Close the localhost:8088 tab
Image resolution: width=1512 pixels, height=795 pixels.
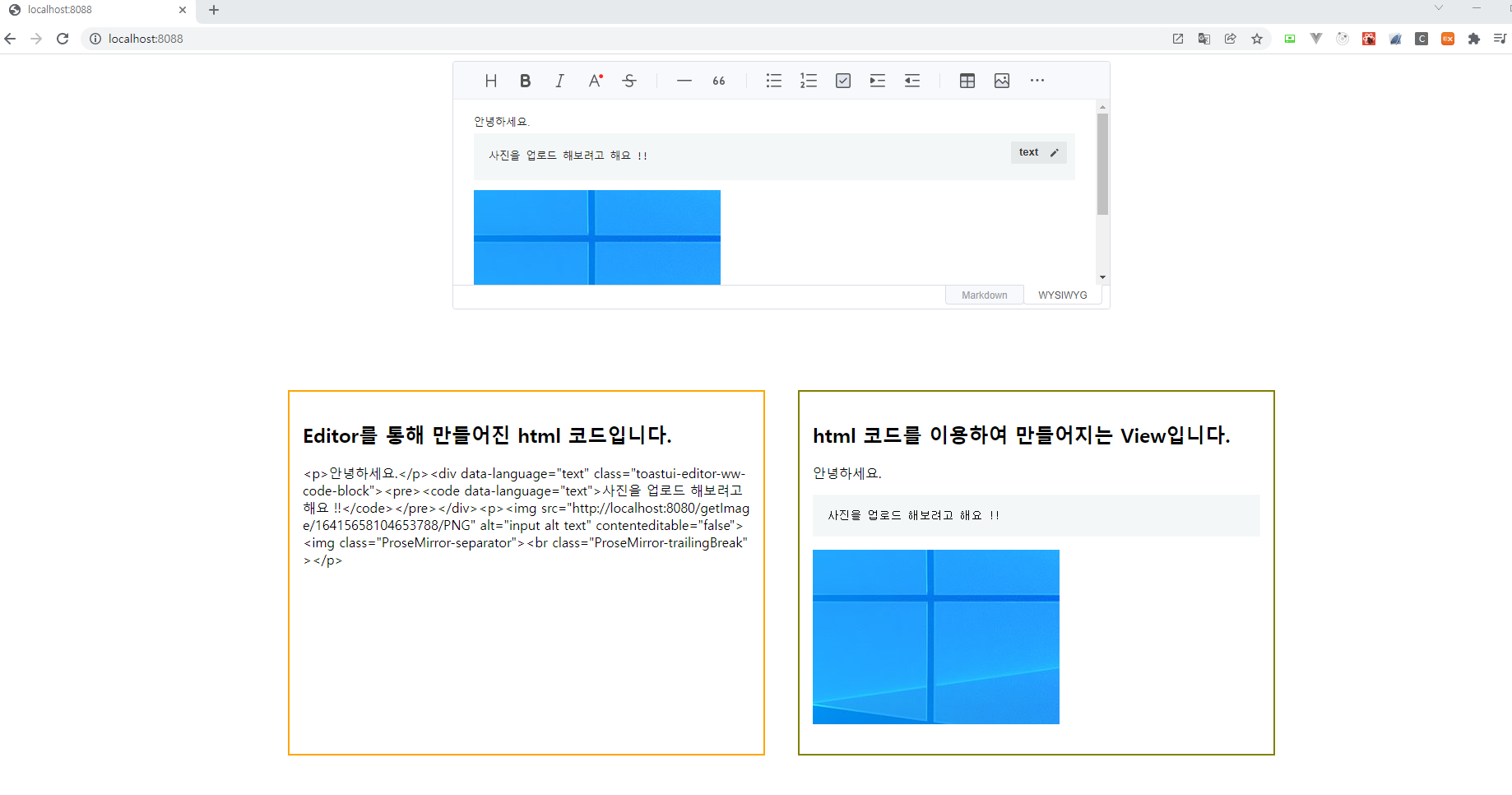click(x=183, y=10)
